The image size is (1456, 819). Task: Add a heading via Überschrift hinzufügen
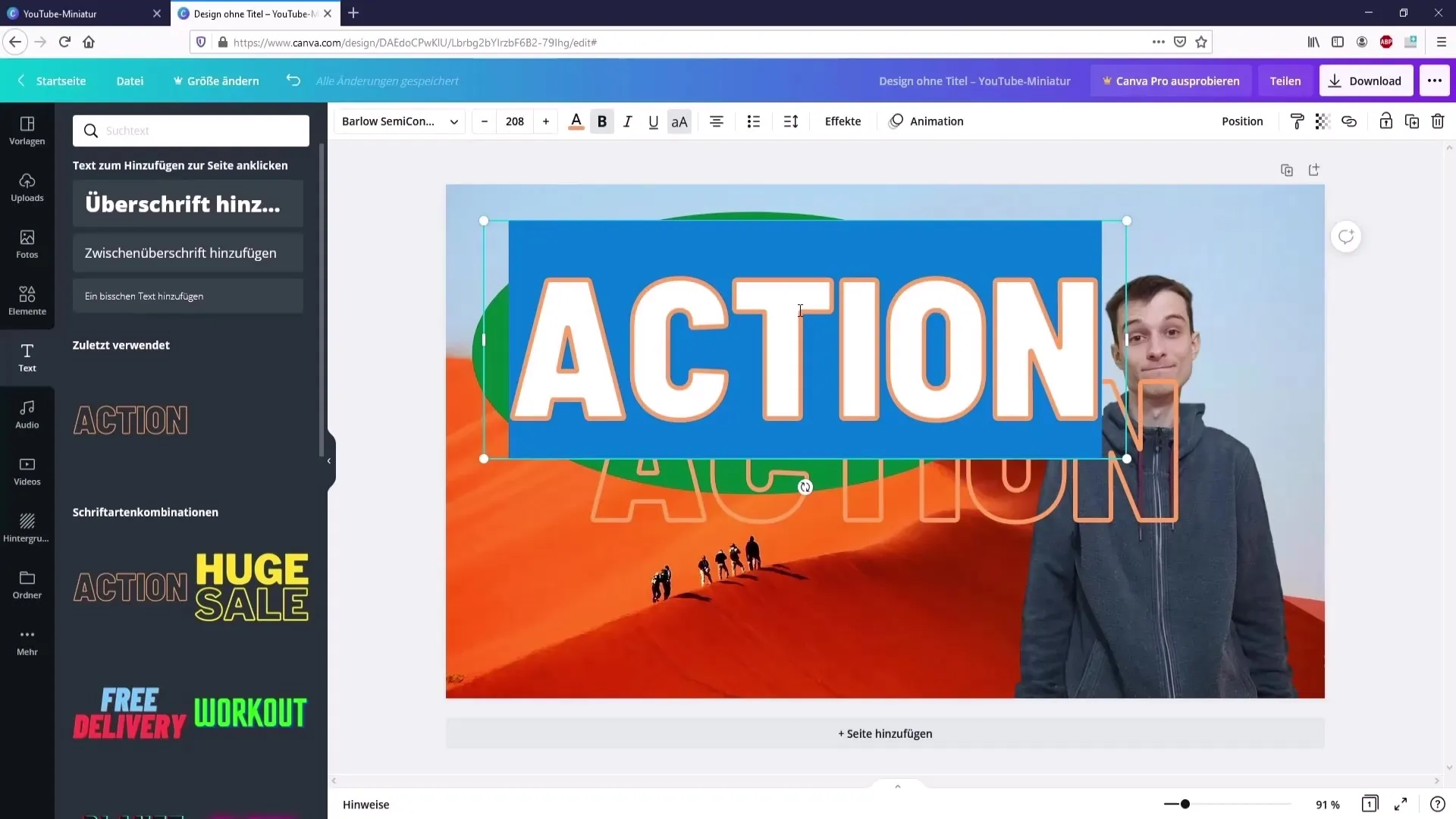[x=188, y=203]
